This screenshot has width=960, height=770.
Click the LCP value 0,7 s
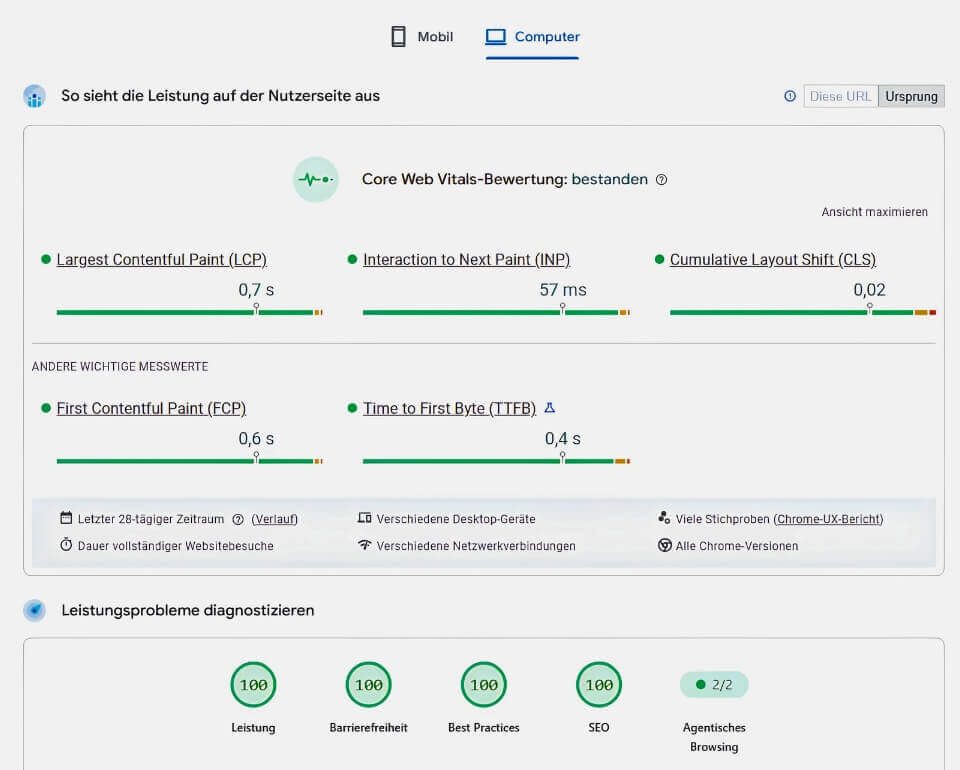256,290
